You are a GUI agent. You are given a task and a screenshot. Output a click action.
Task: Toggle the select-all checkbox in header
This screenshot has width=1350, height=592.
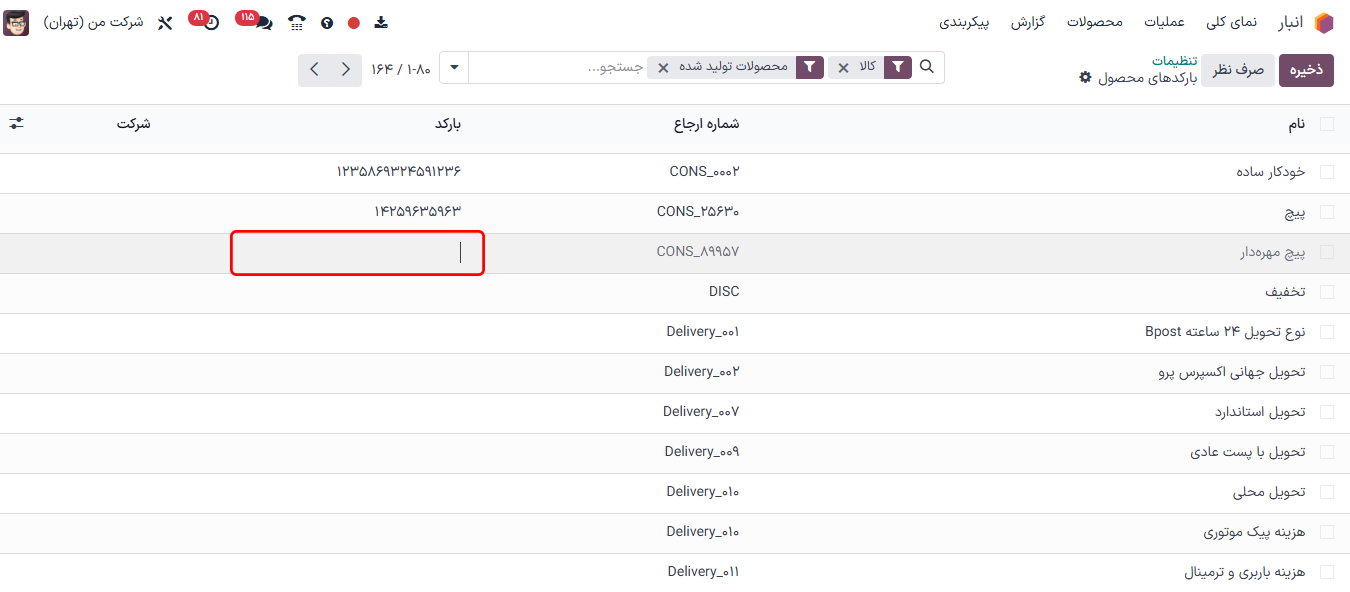pos(1327,124)
